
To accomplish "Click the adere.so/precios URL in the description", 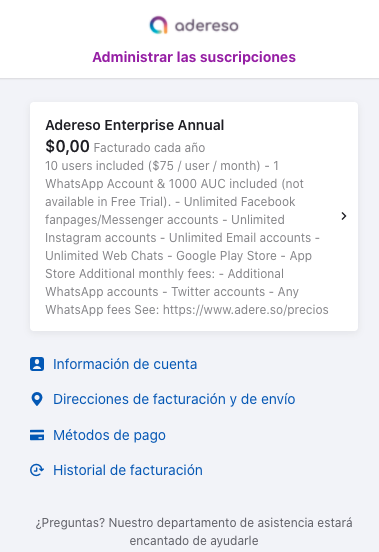I will [246, 310].
